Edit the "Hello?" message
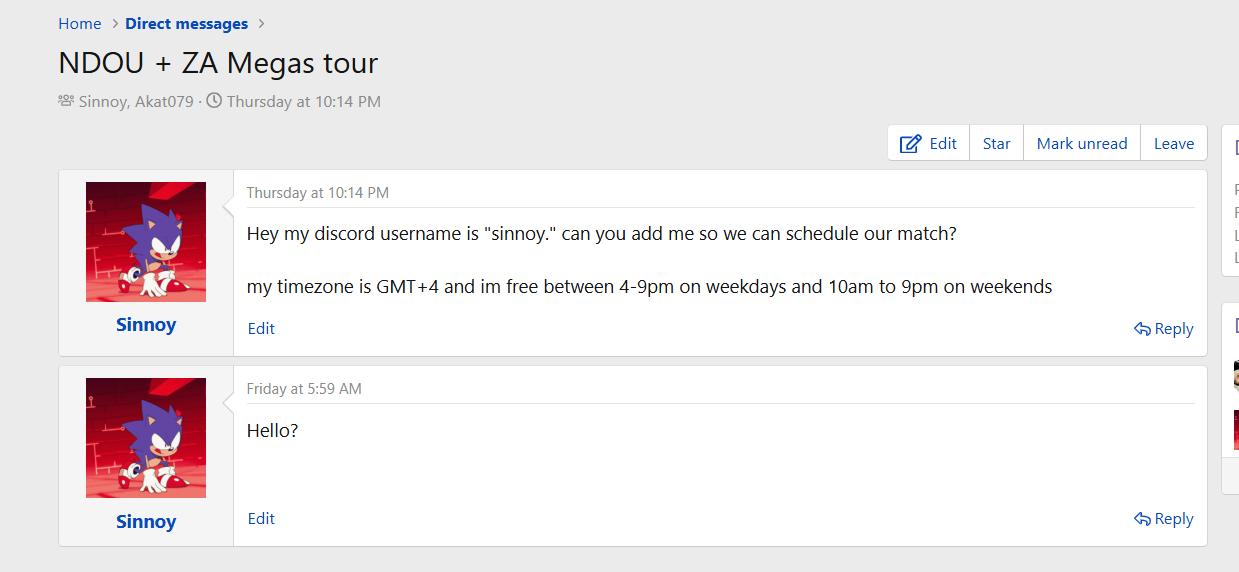 (261, 518)
